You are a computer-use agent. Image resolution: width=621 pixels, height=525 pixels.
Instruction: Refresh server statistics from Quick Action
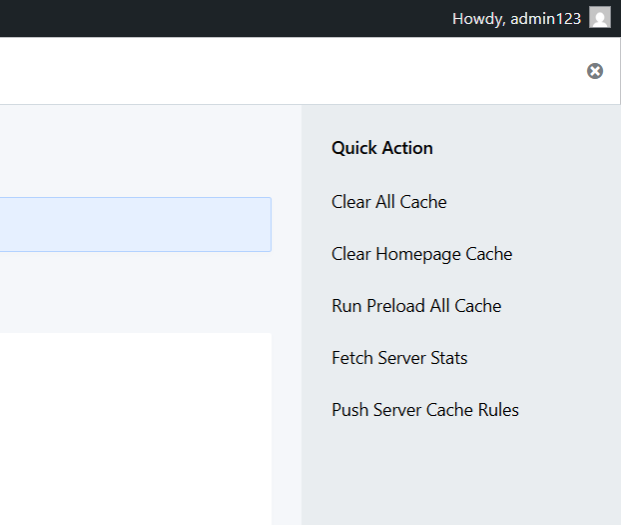399,358
